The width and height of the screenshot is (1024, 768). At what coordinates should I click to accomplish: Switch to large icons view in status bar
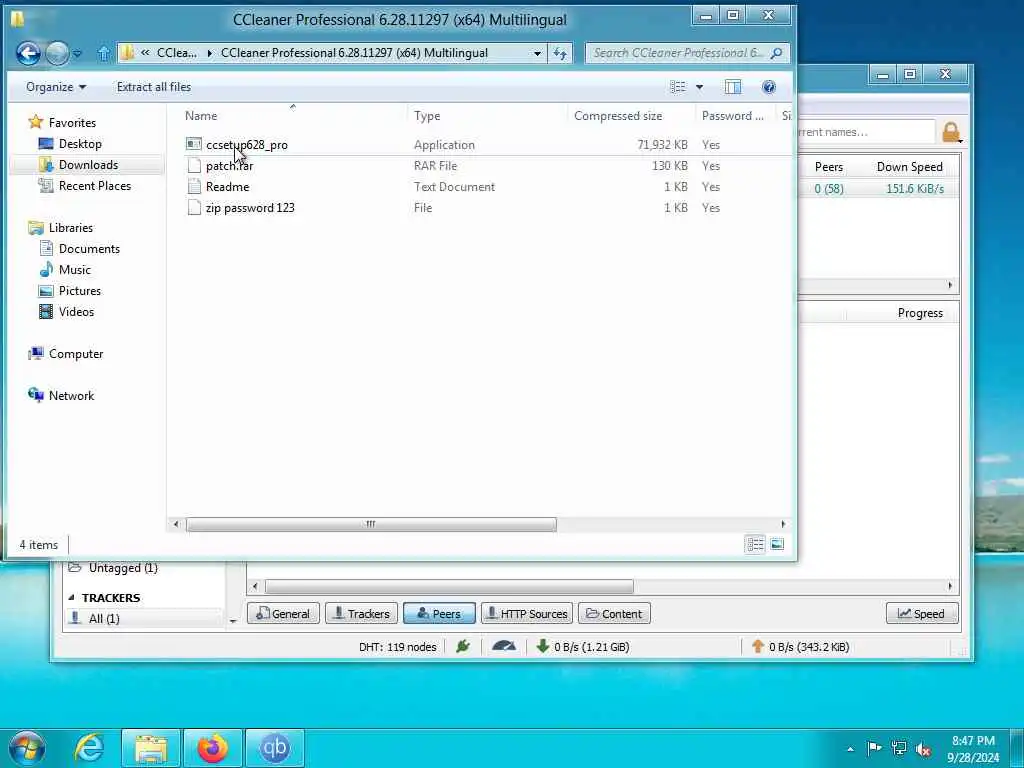pyautogui.click(x=777, y=544)
